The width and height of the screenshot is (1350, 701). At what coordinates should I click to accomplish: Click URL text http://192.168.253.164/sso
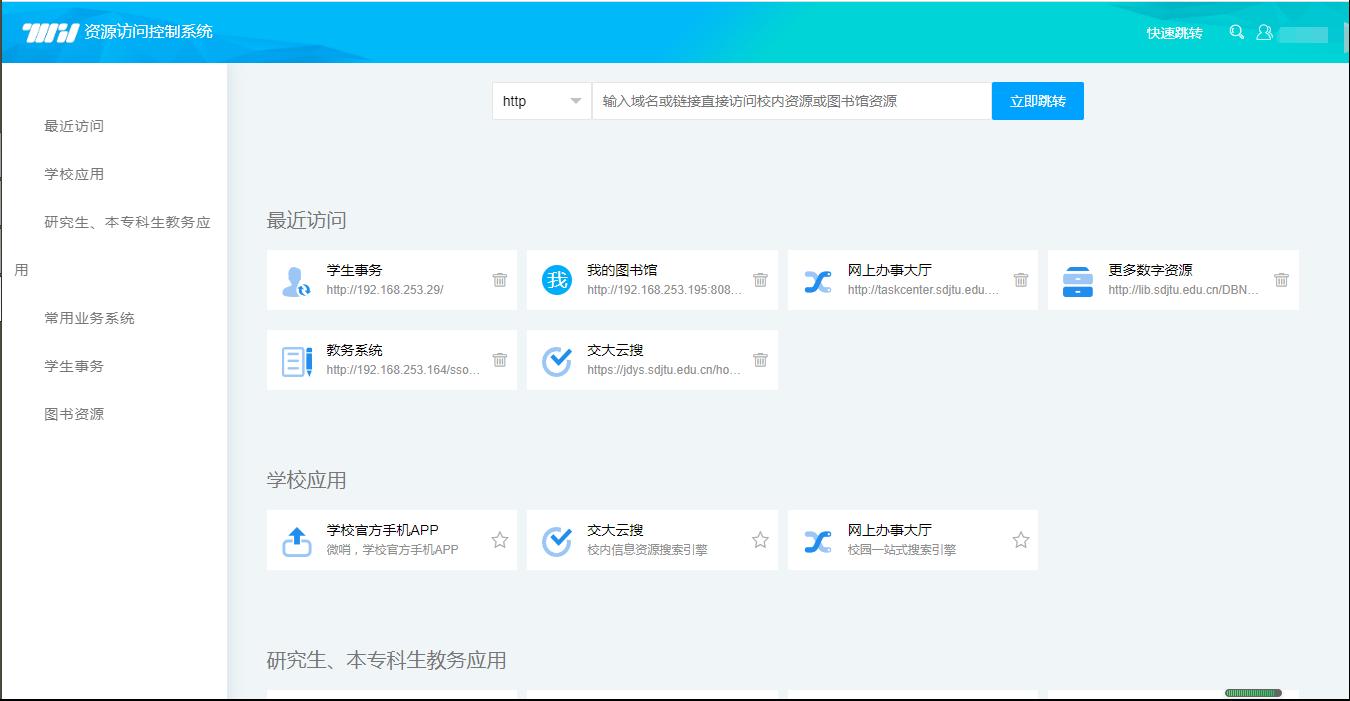(404, 370)
